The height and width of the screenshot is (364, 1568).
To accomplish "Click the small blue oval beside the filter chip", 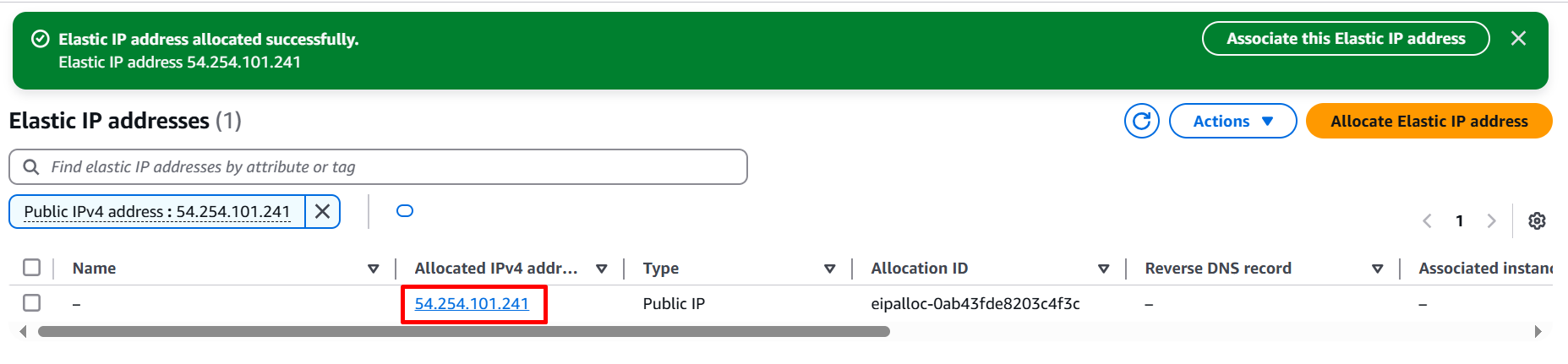I will click(x=405, y=211).
